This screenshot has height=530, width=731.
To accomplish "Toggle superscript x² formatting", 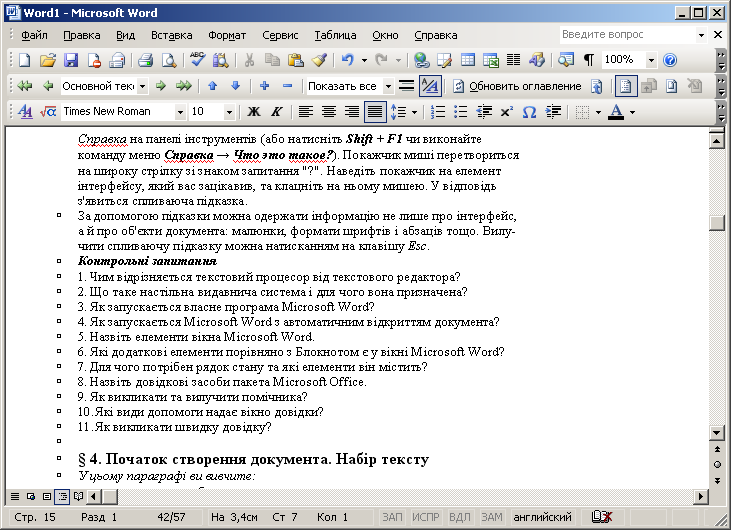I will tap(506, 112).
